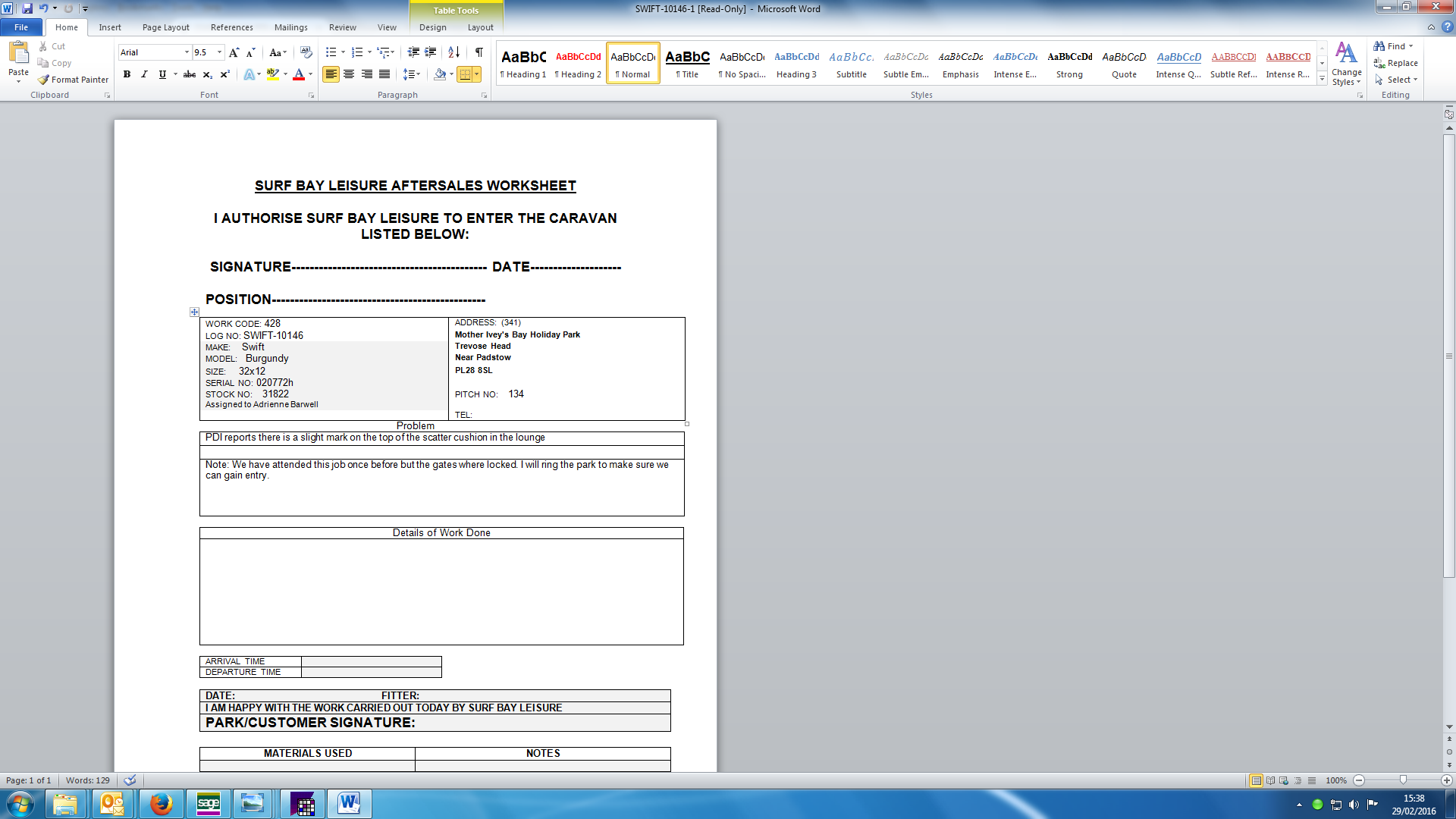
Task: Apply the Heading 1 style
Action: (523, 63)
